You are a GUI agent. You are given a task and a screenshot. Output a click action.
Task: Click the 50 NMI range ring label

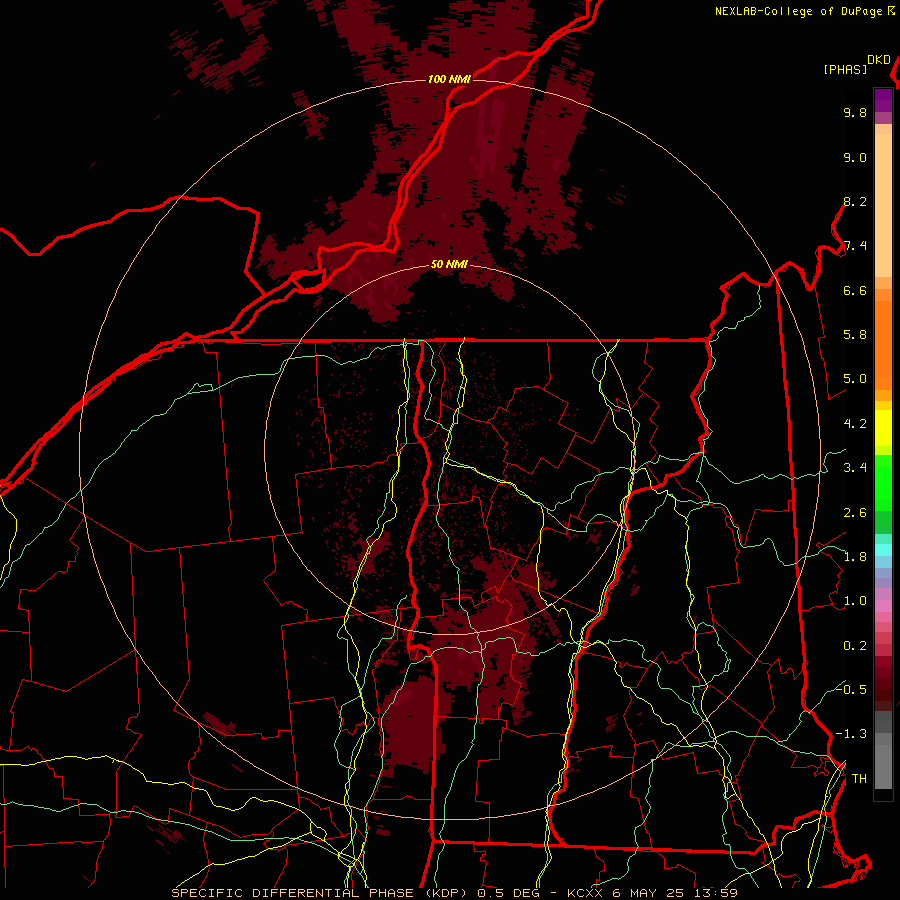pos(449,265)
